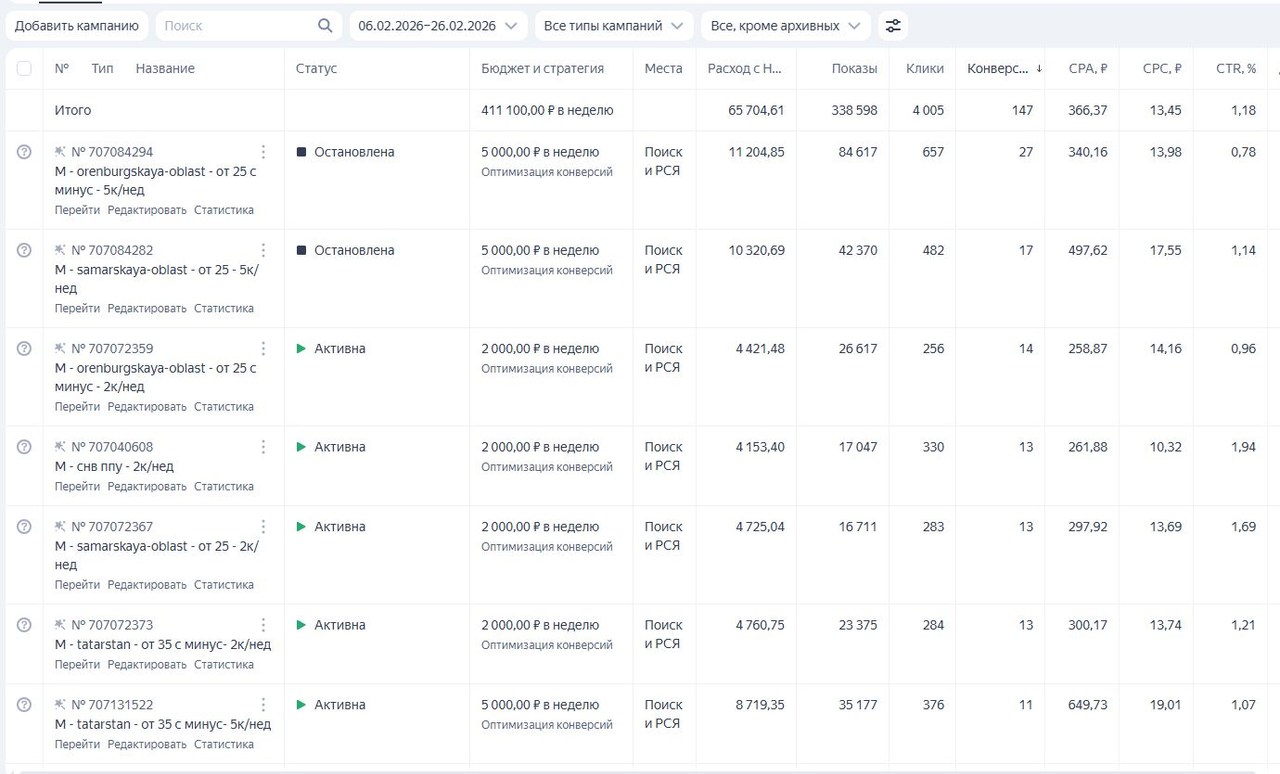
Task: Click the search magnifier icon
Action: pyautogui.click(x=325, y=26)
